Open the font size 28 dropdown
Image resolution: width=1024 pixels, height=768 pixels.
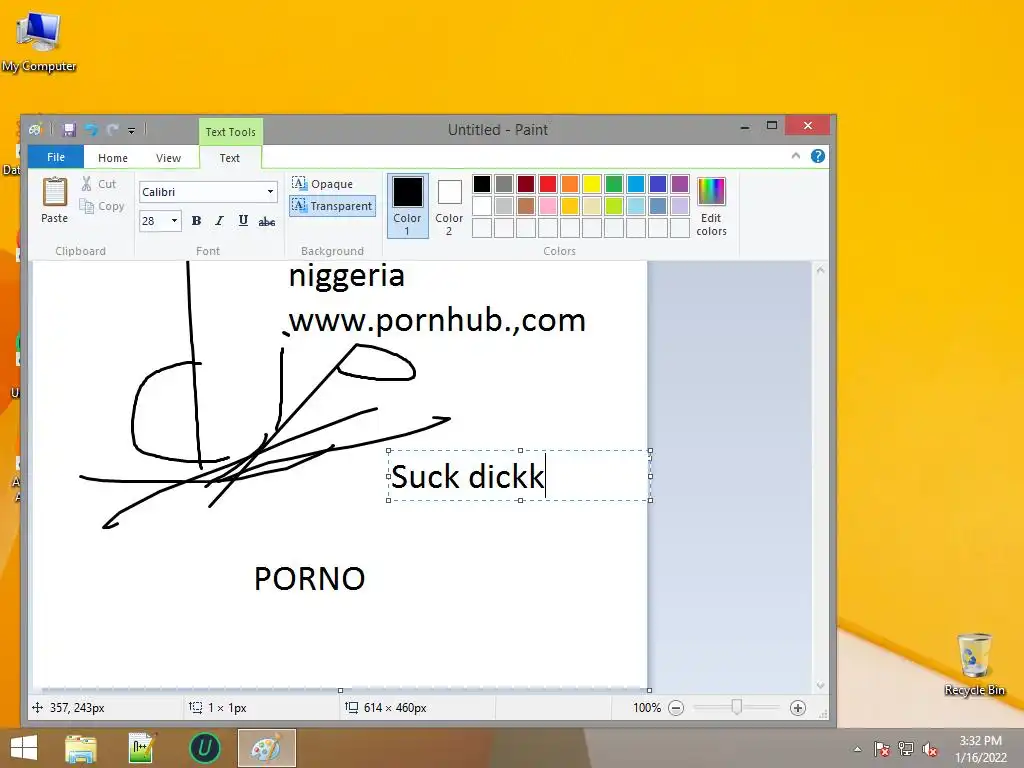pyautogui.click(x=174, y=221)
